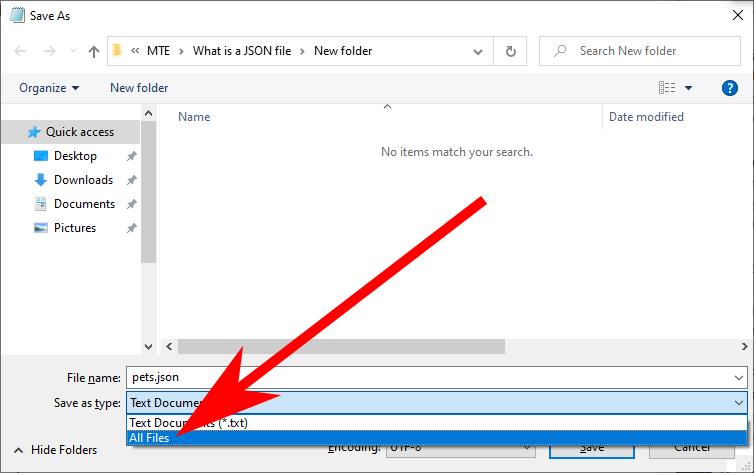Viewport: 754px width, 473px height.
Task: Open the Organize menu
Action: [49, 88]
